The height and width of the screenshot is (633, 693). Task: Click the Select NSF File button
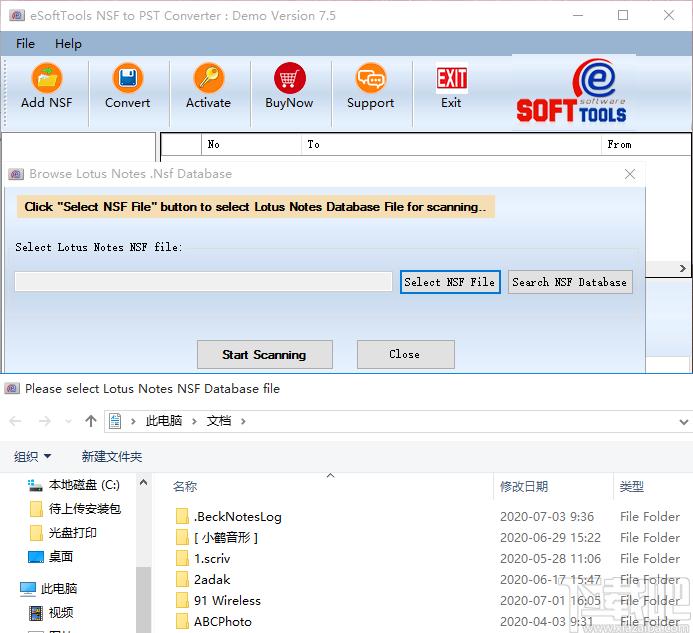click(450, 282)
